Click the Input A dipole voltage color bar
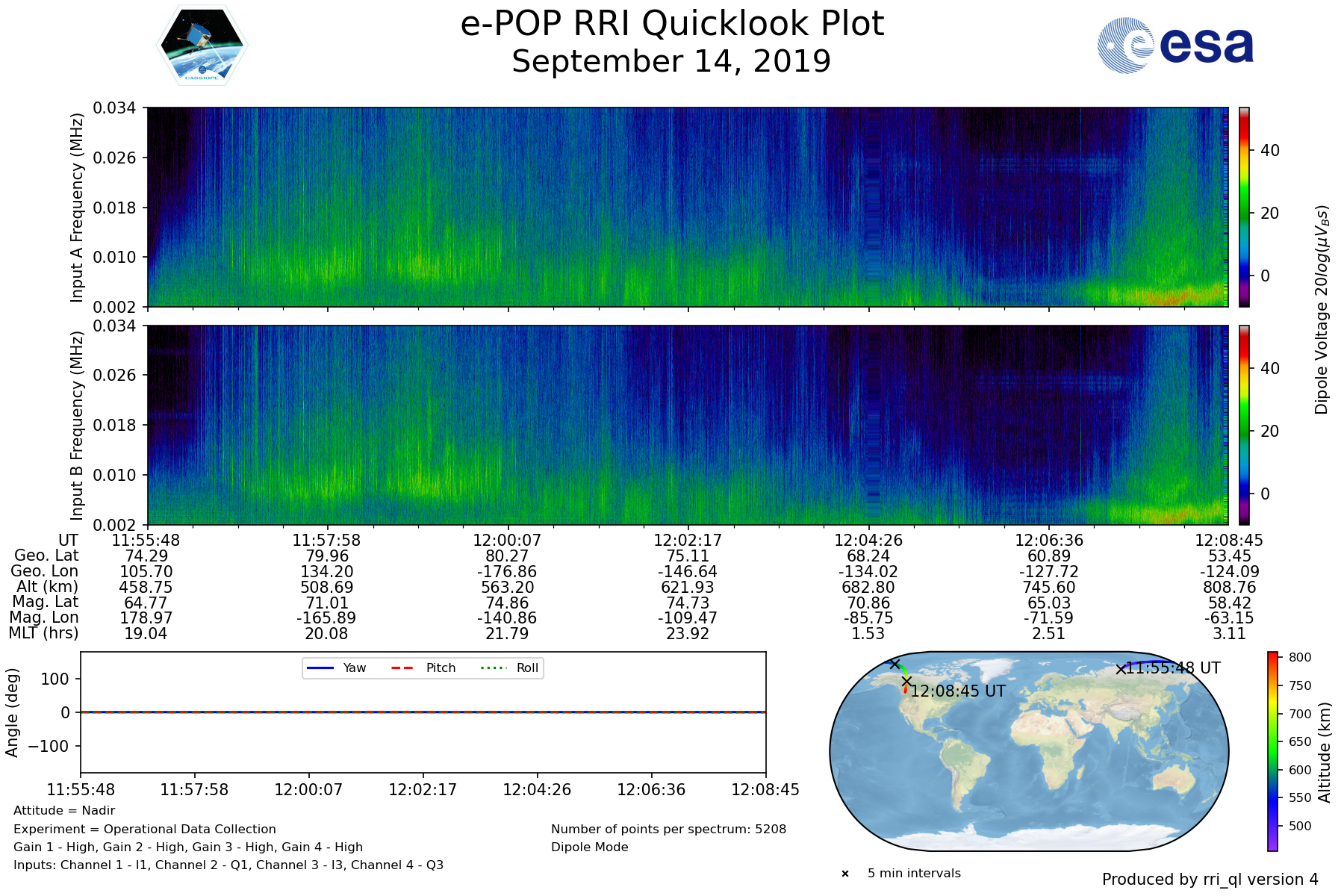Viewport: 1344px width, 896px height. (1244, 207)
